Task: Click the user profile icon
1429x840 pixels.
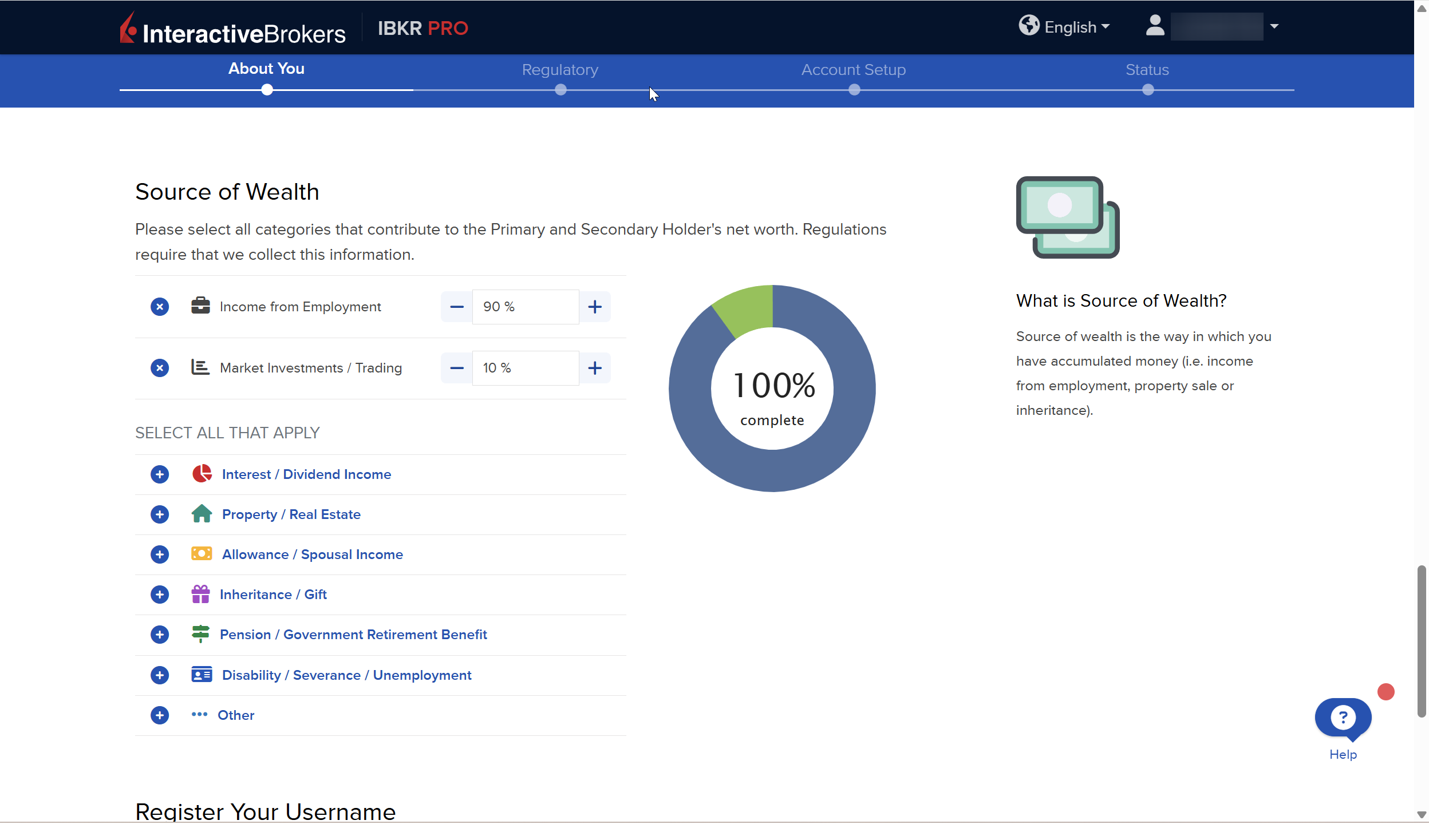Action: pyautogui.click(x=1155, y=26)
